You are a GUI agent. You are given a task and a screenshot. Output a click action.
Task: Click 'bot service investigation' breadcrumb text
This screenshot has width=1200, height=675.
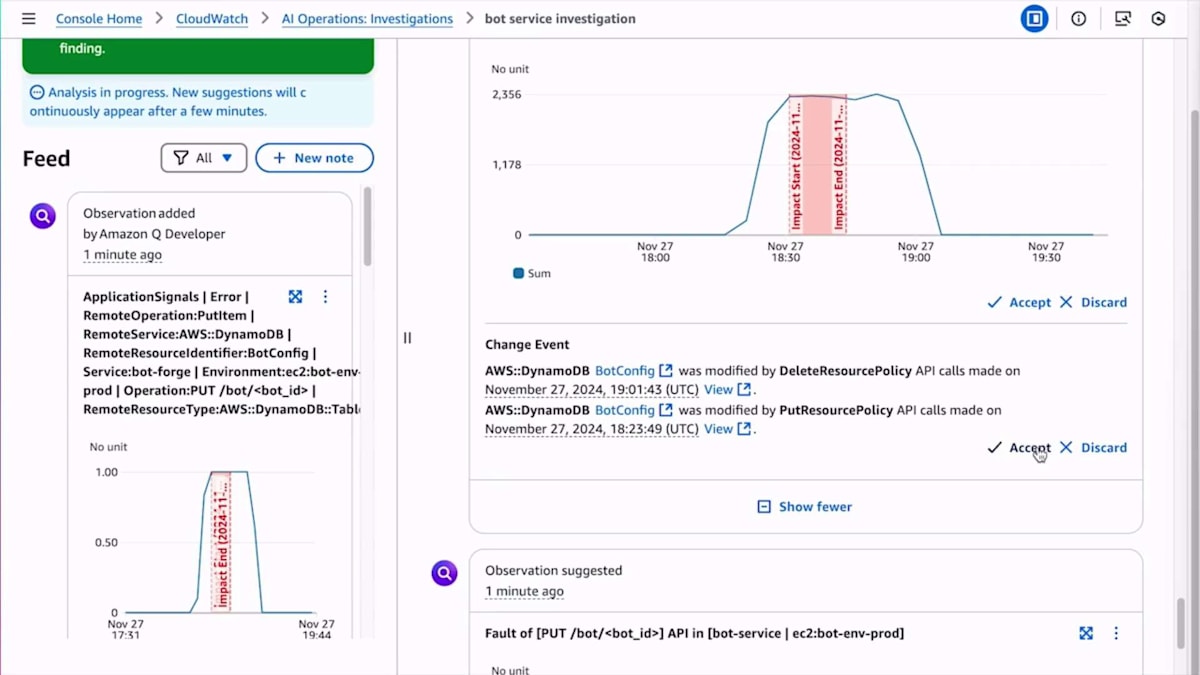[560, 19]
